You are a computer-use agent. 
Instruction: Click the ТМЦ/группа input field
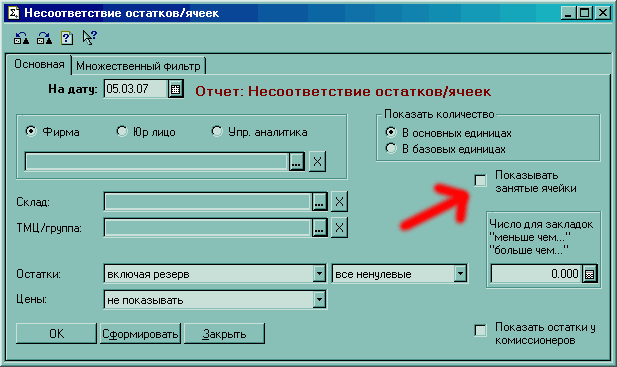click(x=208, y=228)
